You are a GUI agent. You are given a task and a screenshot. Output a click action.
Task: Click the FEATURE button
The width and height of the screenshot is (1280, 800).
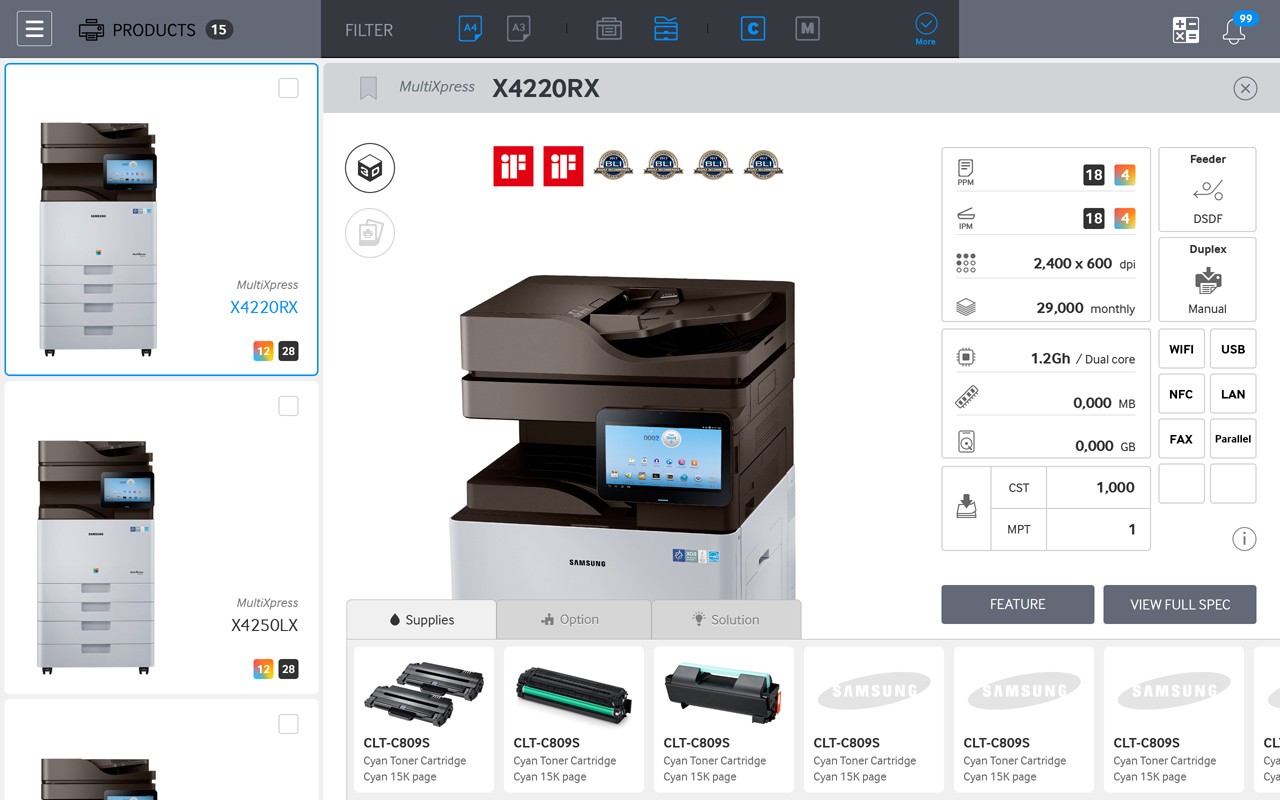(x=1017, y=604)
